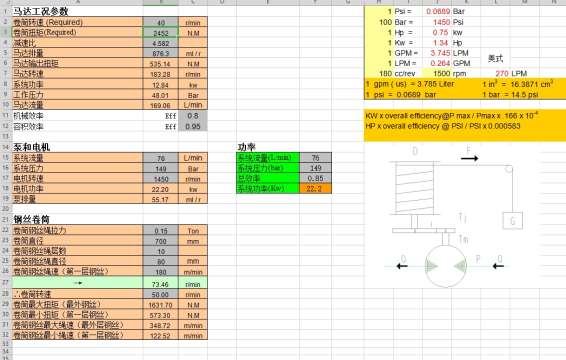Click the 4.582 reduction ratio cell

click(x=161, y=43)
